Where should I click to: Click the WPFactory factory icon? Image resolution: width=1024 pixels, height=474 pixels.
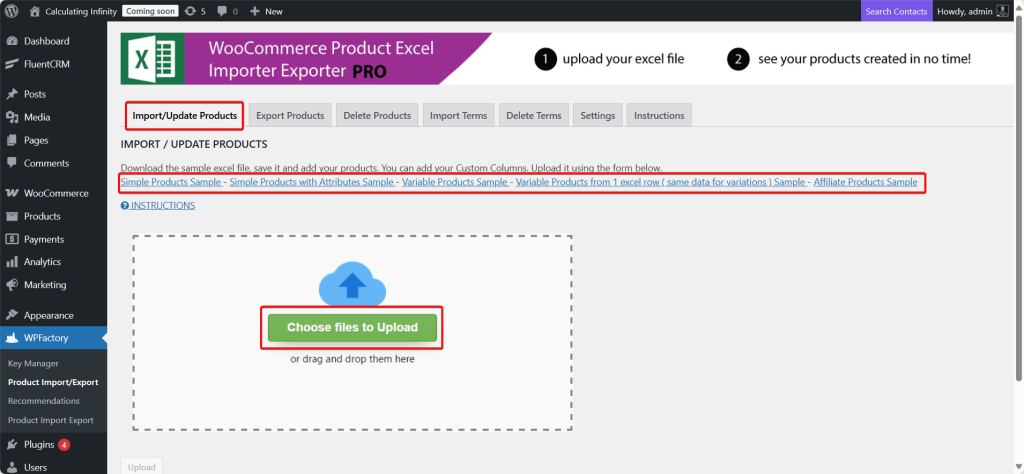12,338
